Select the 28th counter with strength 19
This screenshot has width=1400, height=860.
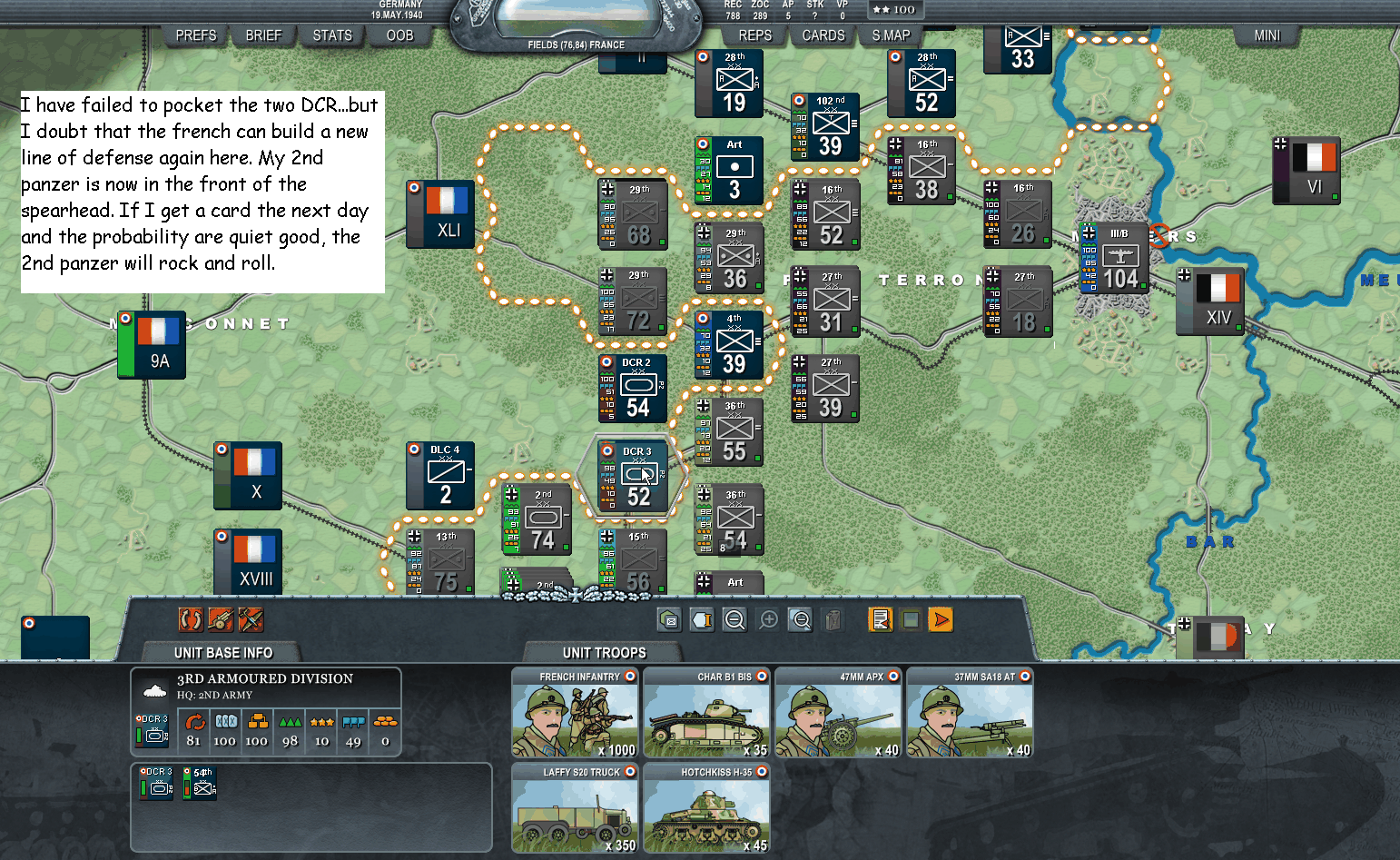pos(730,83)
